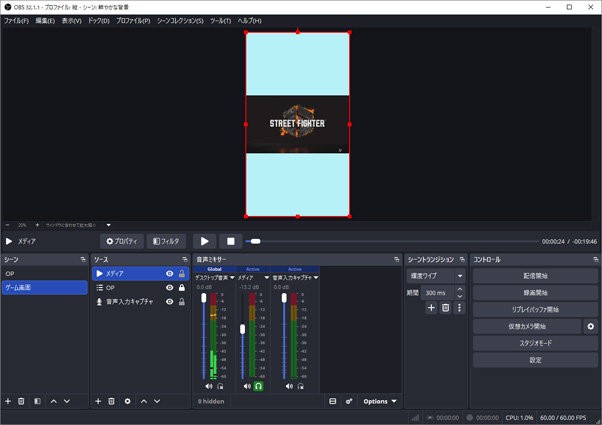Screen dimensions: 602x425
Task: Open the scene filters icon in the scenes panel
Action: (37, 401)
